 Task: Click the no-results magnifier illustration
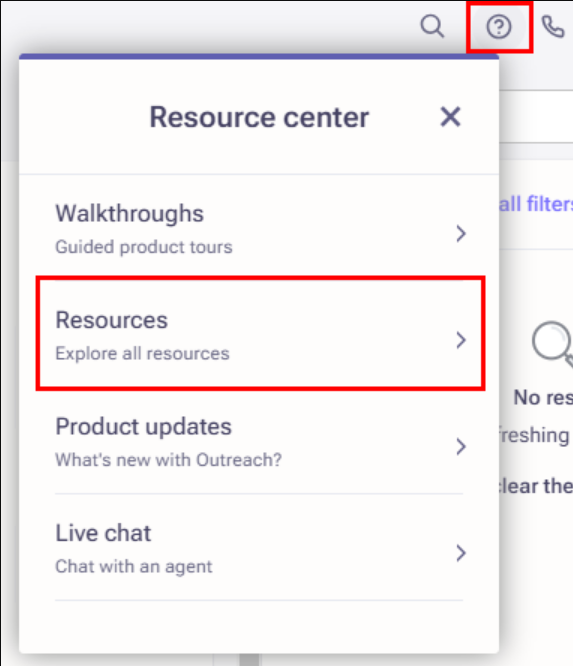(553, 343)
